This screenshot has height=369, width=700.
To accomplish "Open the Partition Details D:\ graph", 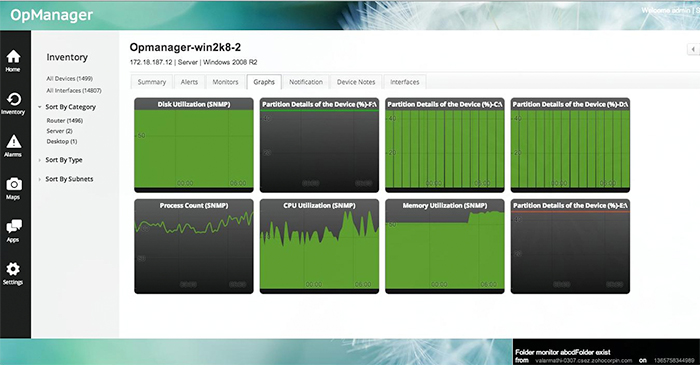I will [x=570, y=145].
